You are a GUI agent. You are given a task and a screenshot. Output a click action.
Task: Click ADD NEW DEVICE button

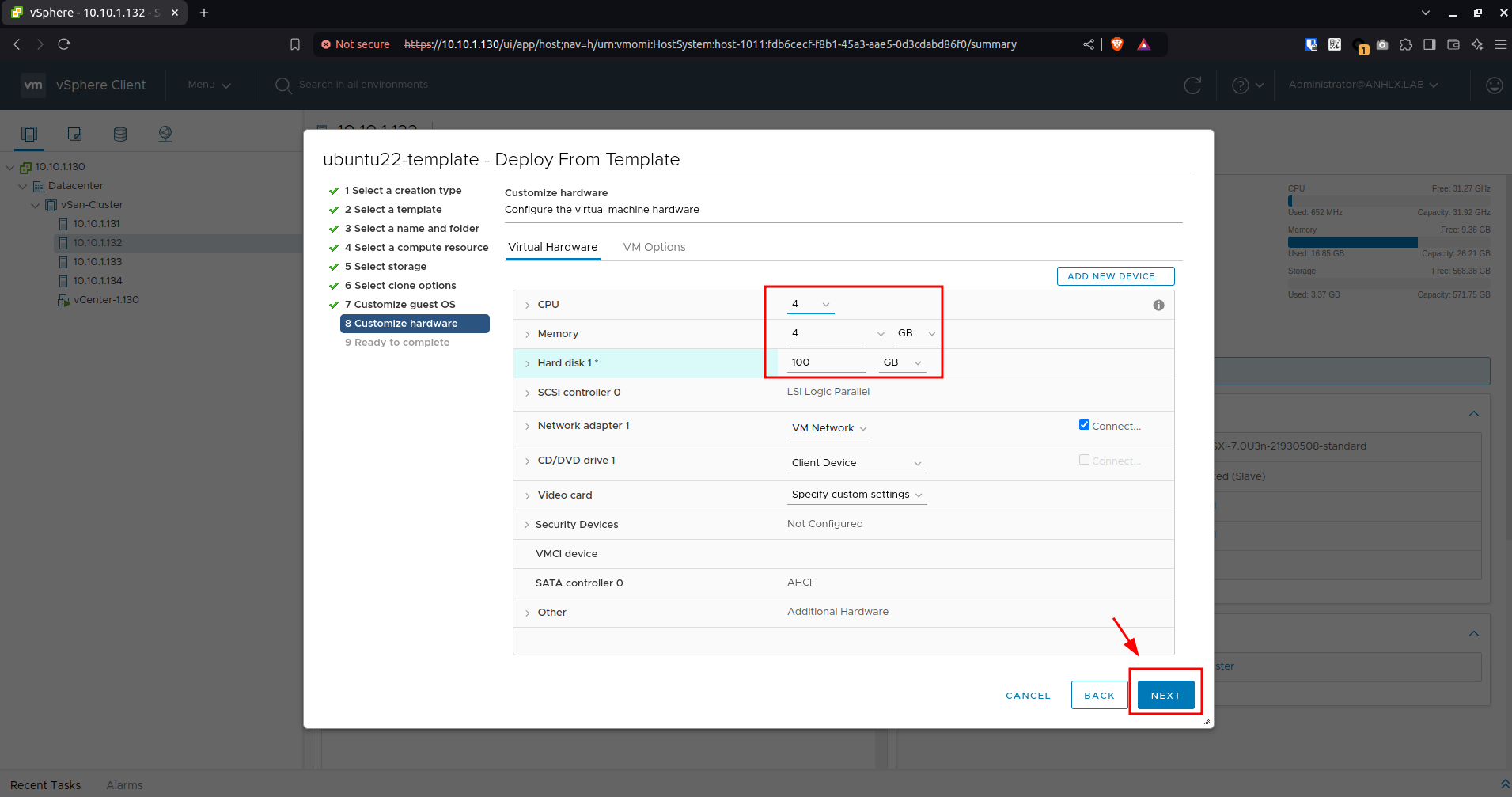[x=1116, y=276]
